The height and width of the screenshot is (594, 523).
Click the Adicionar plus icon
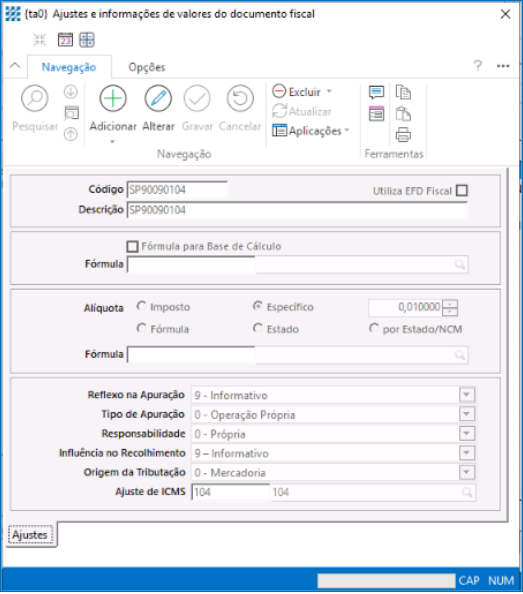(113, 98)
